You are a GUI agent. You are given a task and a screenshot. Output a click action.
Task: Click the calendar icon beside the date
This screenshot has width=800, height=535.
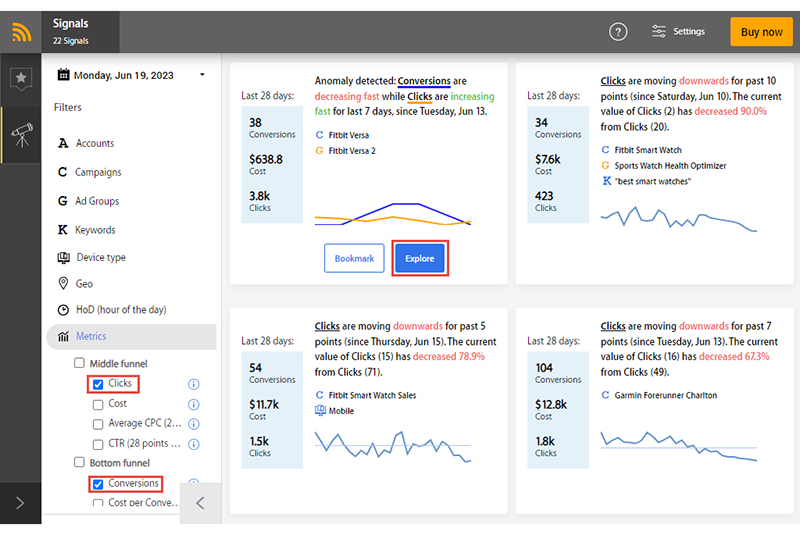pos(63,75)
